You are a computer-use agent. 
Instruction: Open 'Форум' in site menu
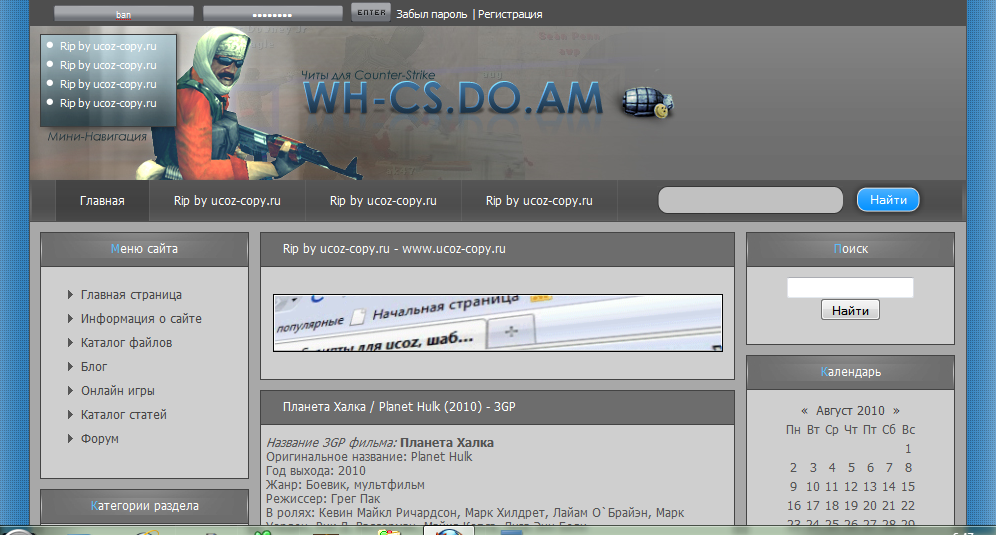(x=100, y=439)
